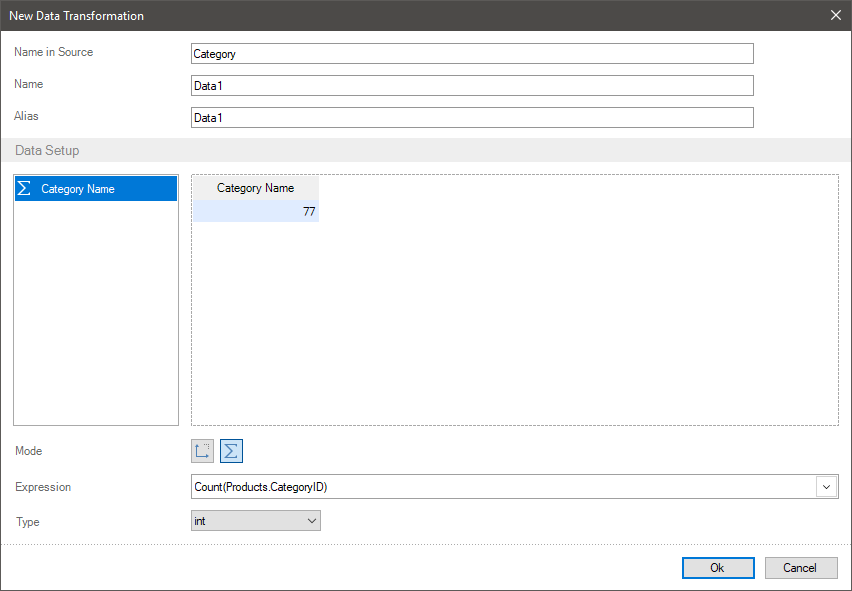Click into the Alias text field
This screenshot has height=591, width=852.
(x=471, y=118)
